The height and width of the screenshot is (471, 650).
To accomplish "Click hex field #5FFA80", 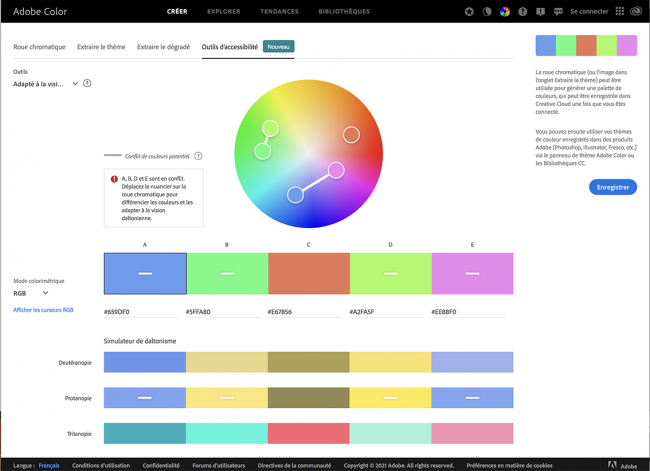I will click(x=223, y=312).
